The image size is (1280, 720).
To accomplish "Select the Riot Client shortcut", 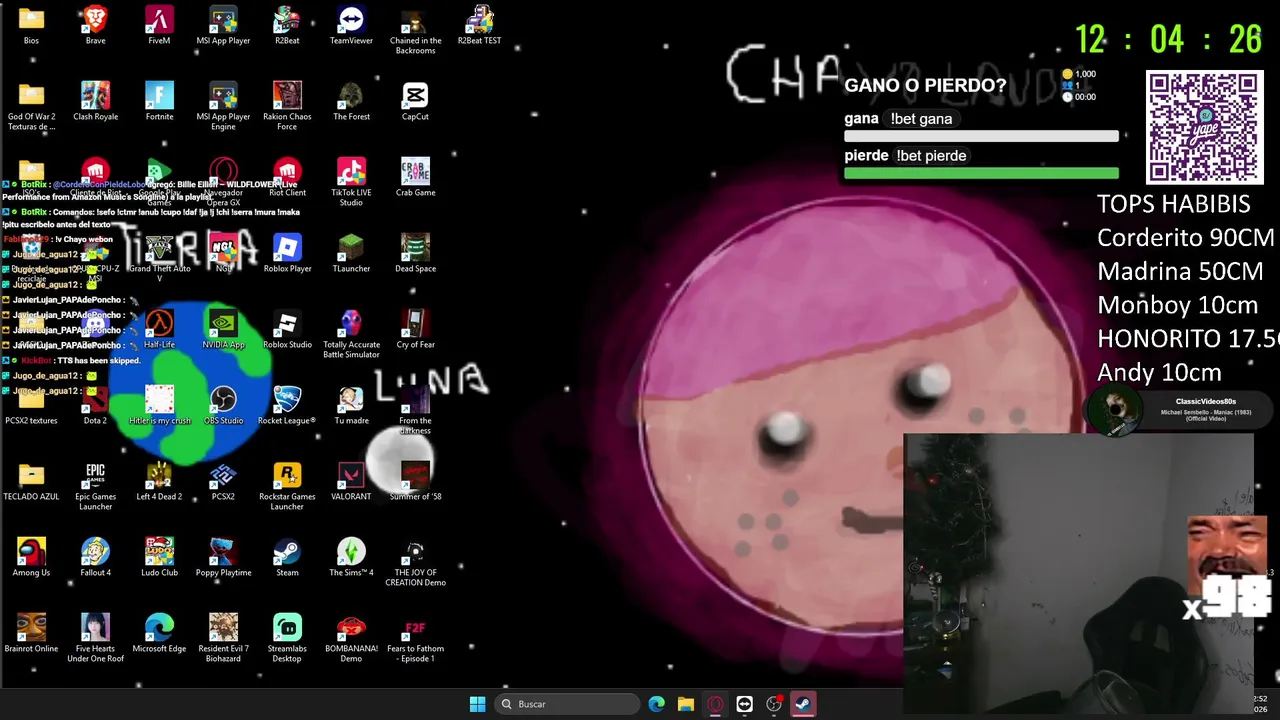I will pyautogui.click(x=287, y=178).
